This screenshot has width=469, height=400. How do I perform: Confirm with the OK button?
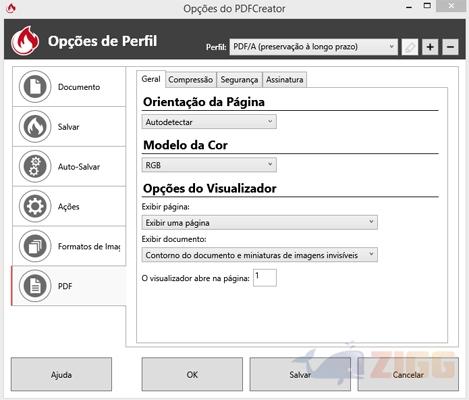192,374
